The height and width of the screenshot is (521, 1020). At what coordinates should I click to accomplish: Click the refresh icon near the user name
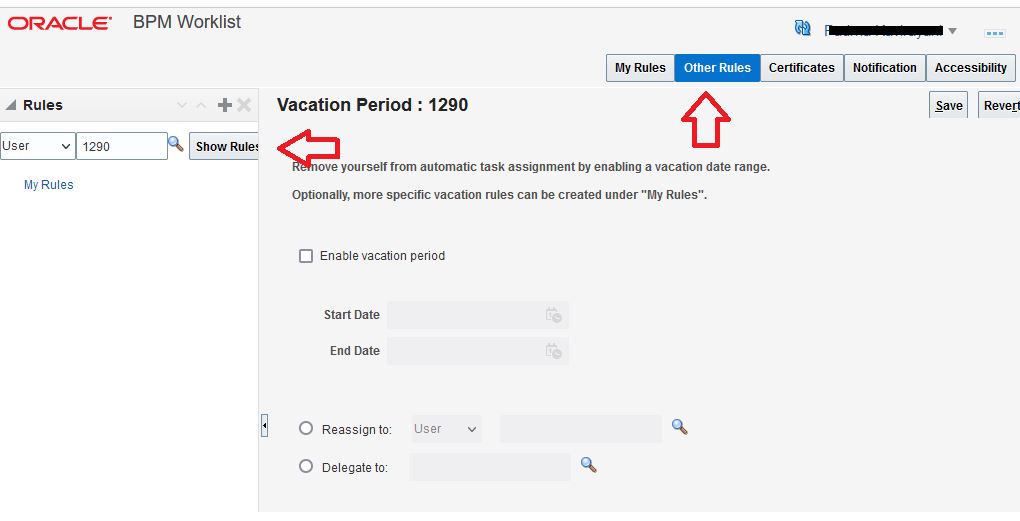pyautogui.click(x=803, y=28)
